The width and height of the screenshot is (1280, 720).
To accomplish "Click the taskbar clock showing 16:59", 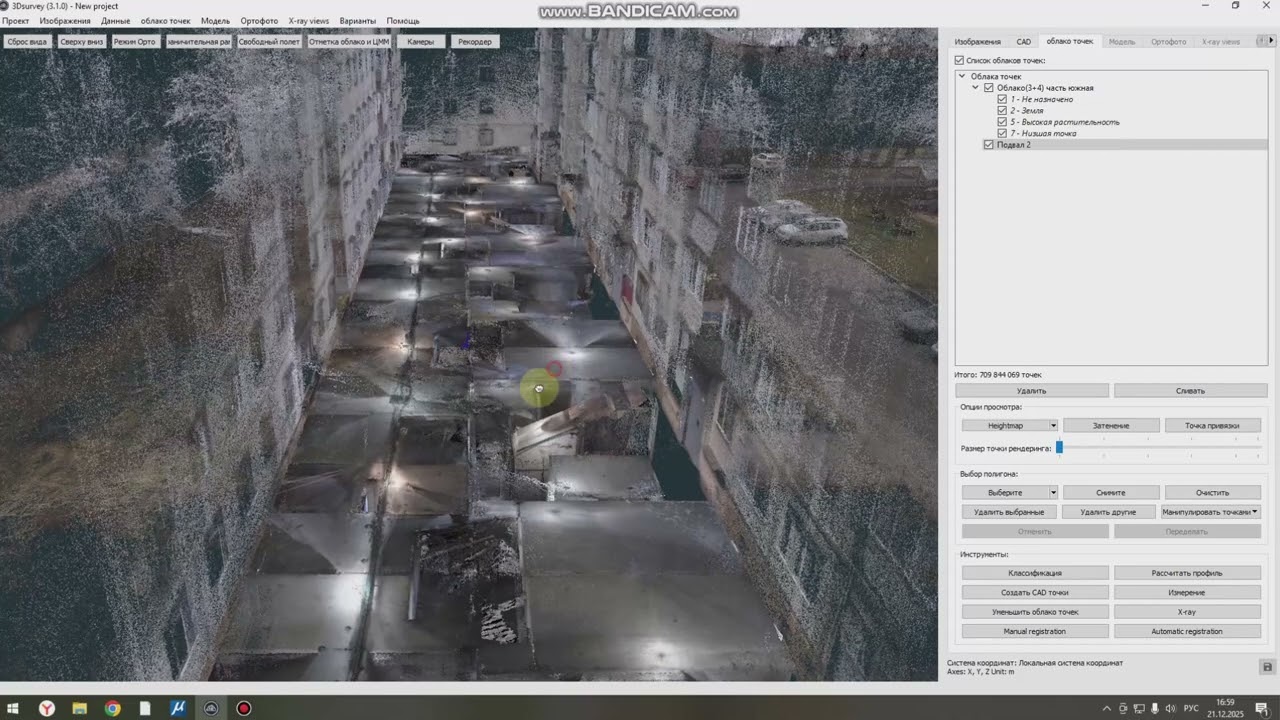I will point(1225,709).
